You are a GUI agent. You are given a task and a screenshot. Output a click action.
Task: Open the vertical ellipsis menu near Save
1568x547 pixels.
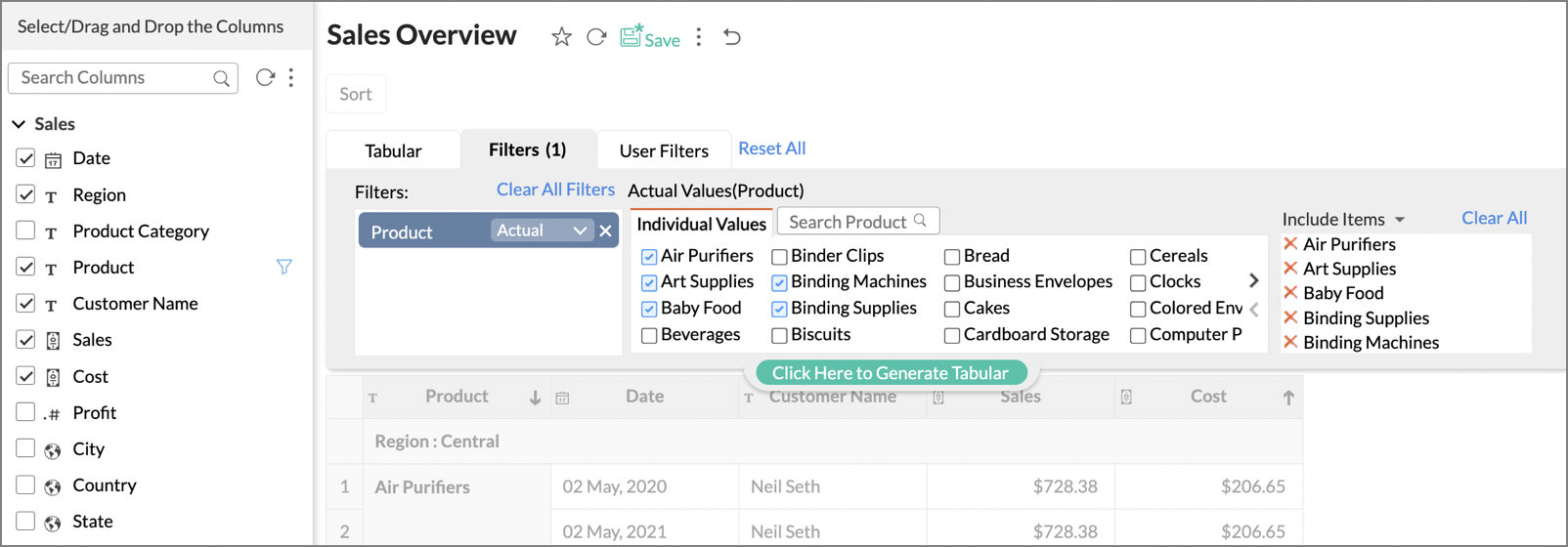pyautogui.click(x=699, y=37)
